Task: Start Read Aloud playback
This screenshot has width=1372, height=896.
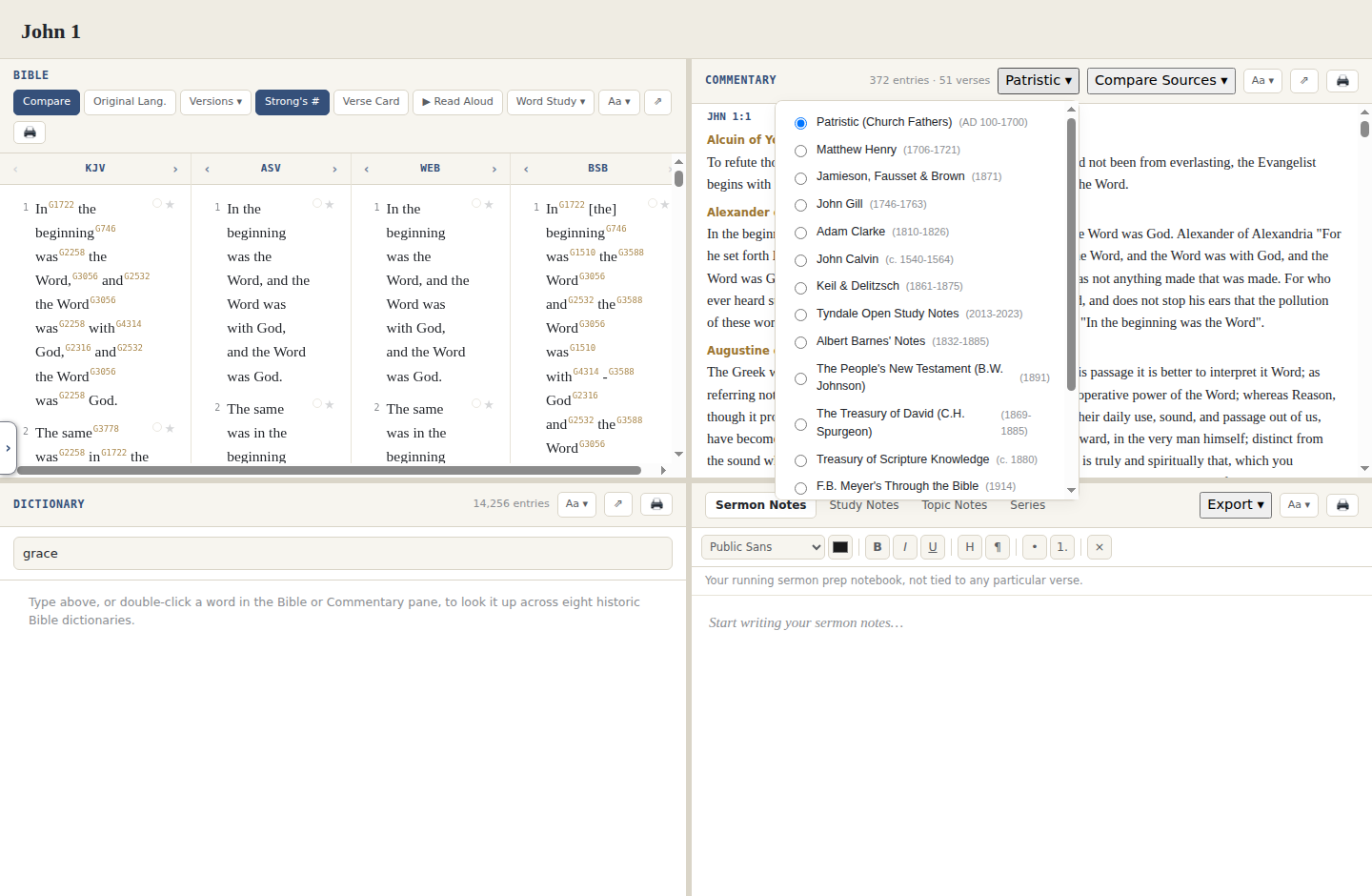Action: pyautogui.click(x=457, y=102)
